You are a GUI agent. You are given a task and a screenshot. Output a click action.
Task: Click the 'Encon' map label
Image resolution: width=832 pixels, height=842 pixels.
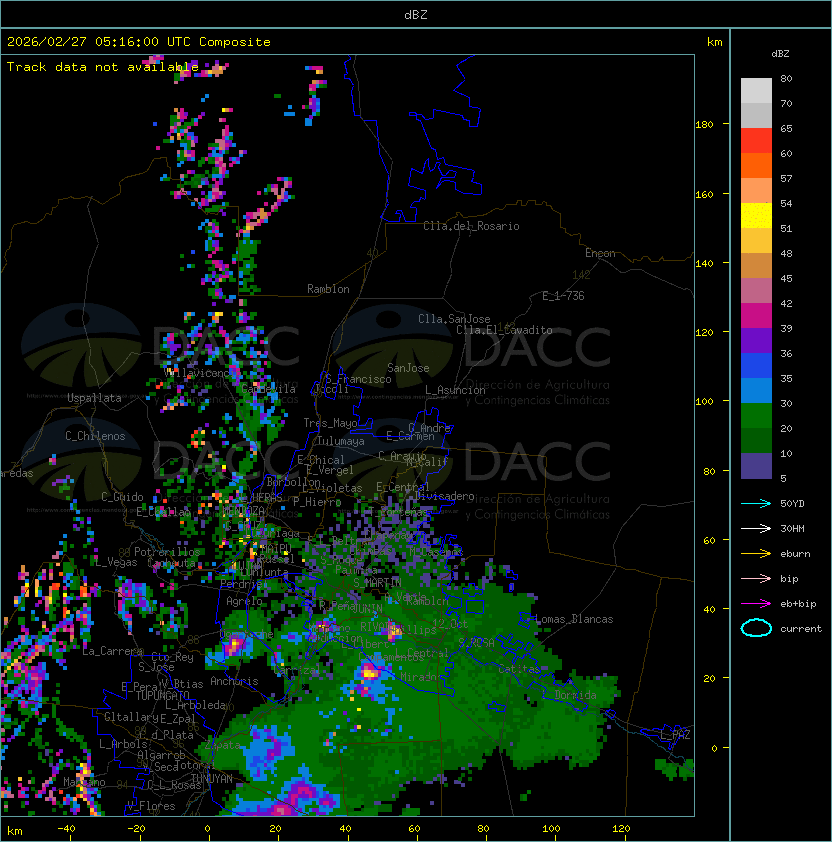coord(600,253)
